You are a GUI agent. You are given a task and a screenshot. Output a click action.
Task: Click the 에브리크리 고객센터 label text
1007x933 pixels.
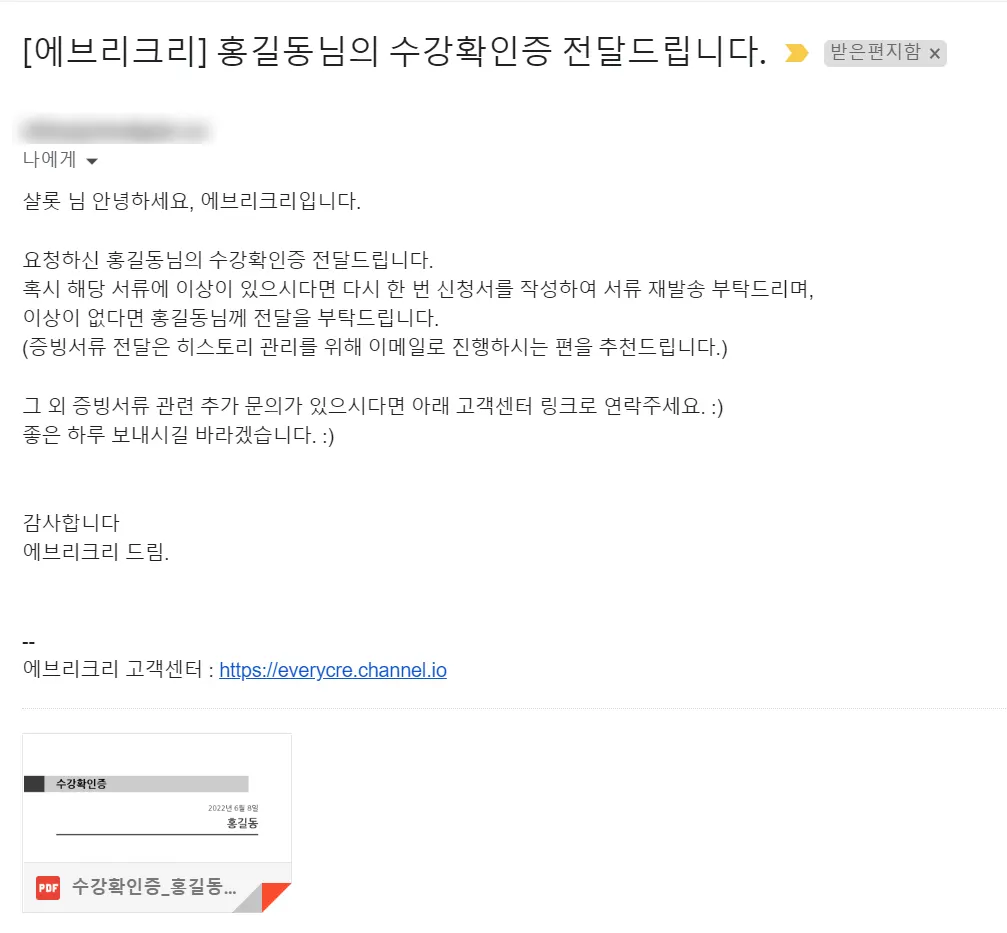(112, 670)
